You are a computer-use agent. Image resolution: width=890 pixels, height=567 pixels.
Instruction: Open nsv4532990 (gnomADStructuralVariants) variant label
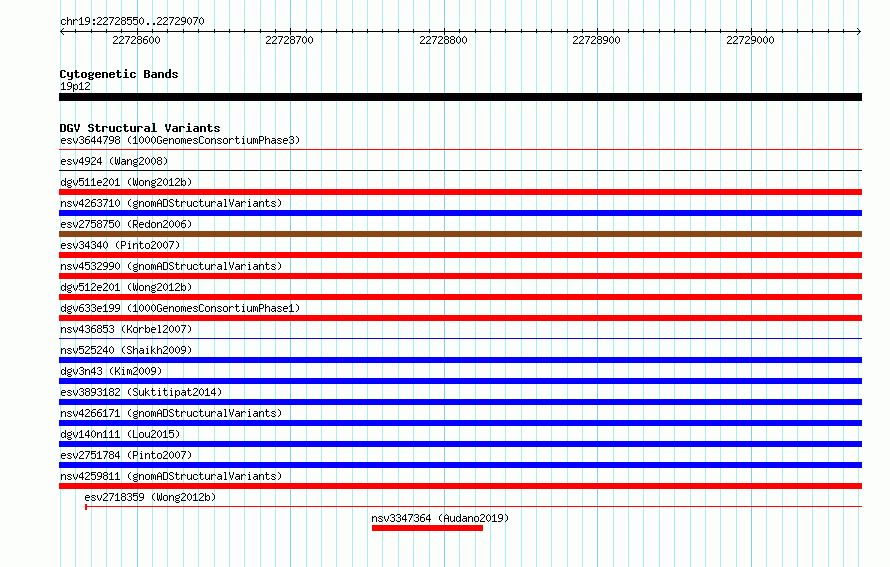(171, 266)
